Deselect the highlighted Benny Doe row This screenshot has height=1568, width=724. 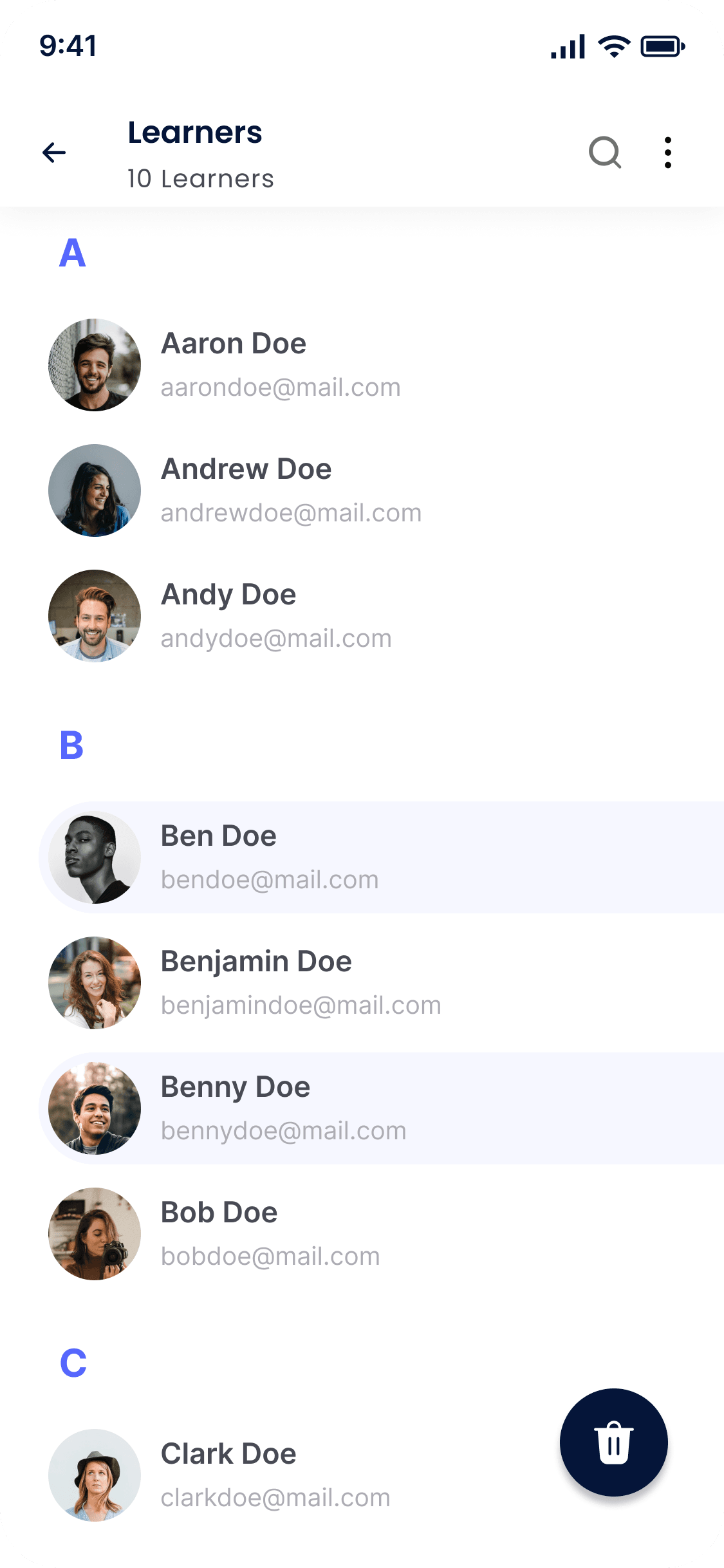coord(382,1108)
